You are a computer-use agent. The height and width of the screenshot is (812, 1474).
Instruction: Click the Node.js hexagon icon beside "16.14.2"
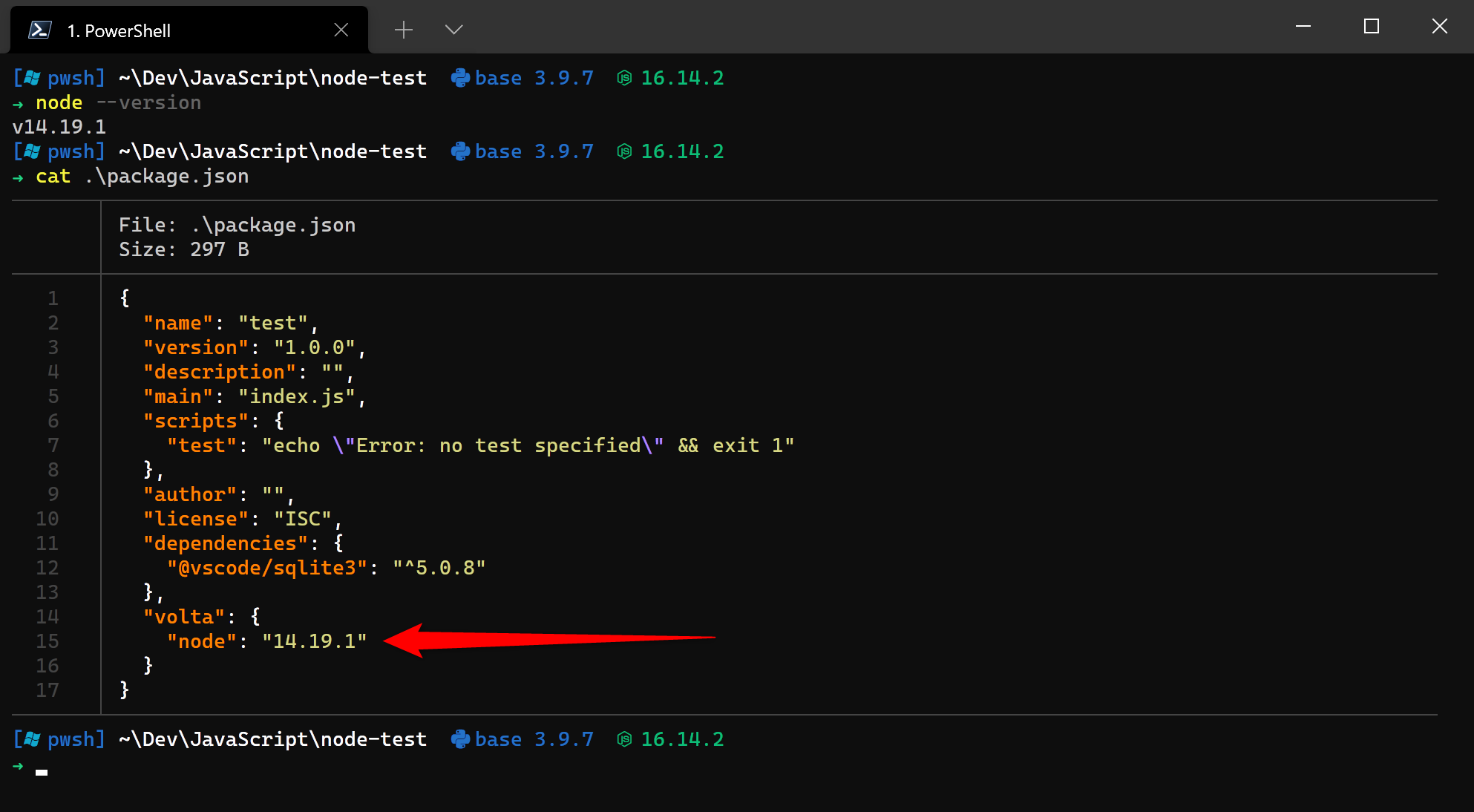click(624, 77)
